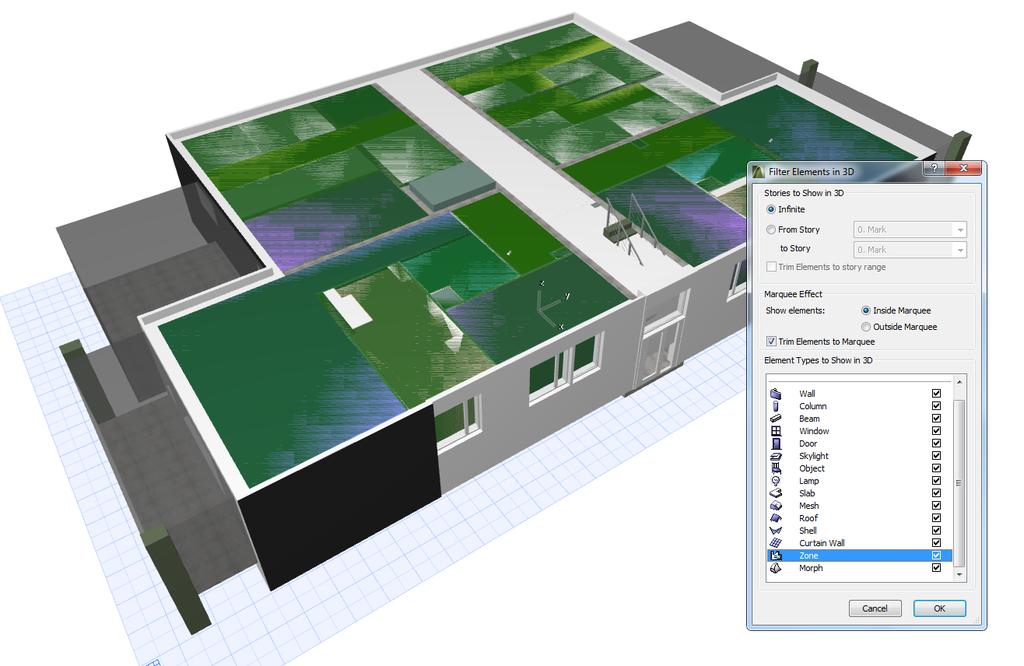The height and width of the screenshot is (666, 1024).
Task: Select the Curtain Wall row label
Action: tap(822, 543)
